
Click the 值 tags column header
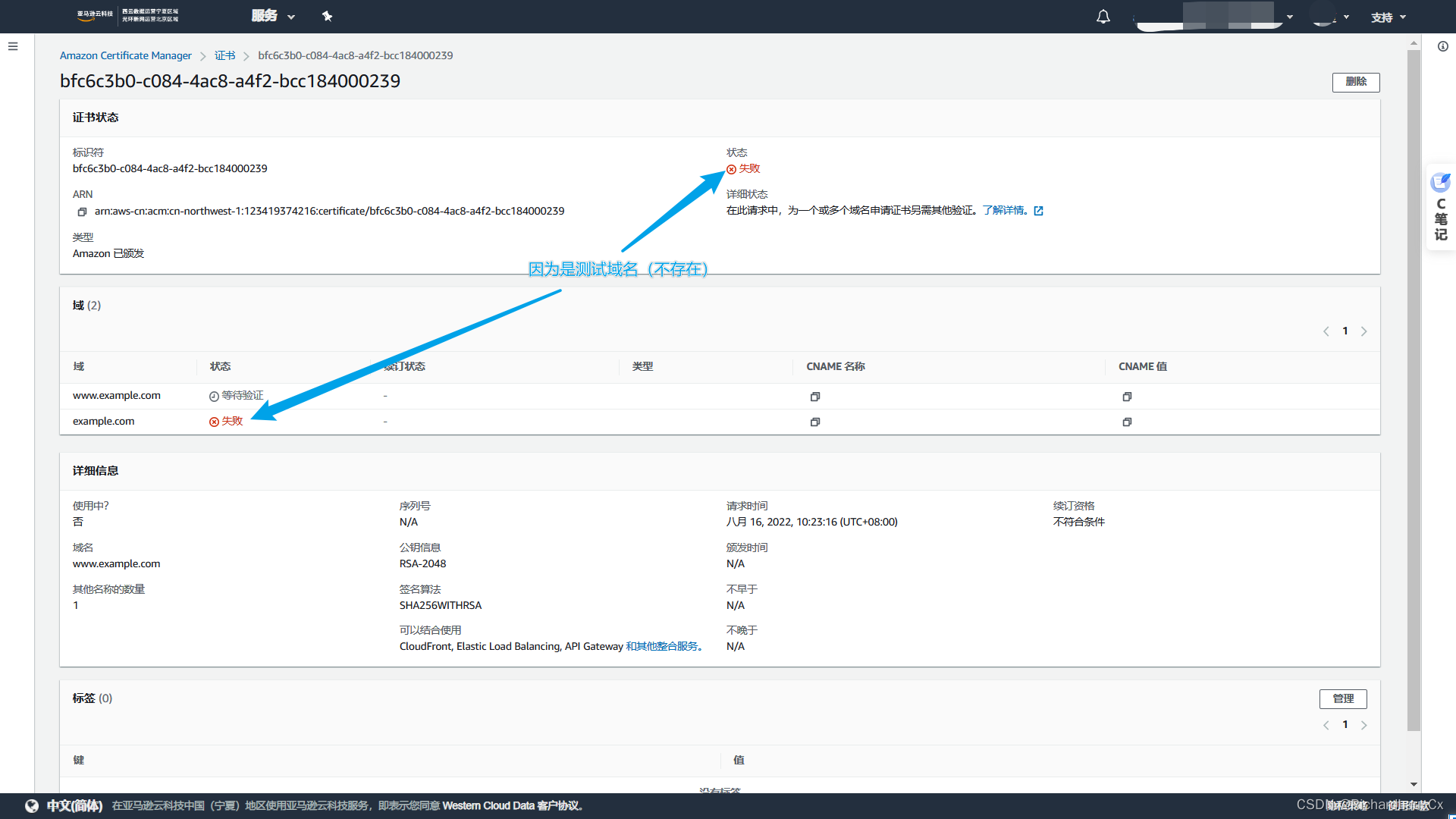739,760
